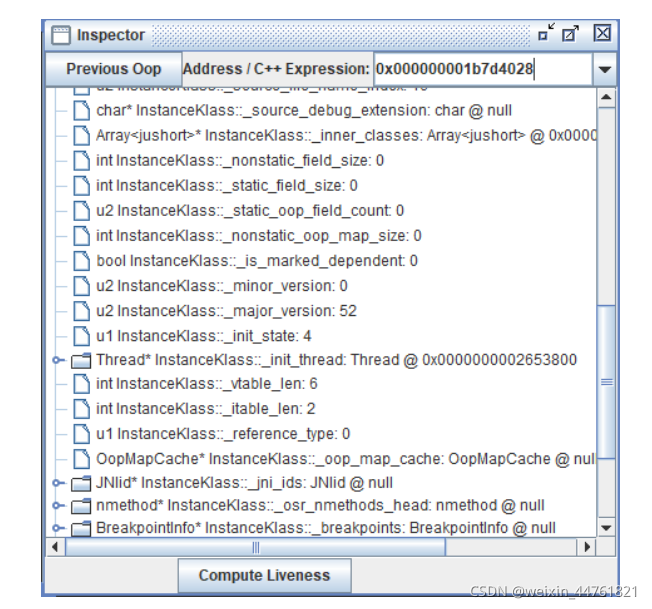Image resolution: width=652 pixels, height=609 pixels.
Task: Click file icon of _nonstatic_field_size row
Action: [x=81, y=160]
